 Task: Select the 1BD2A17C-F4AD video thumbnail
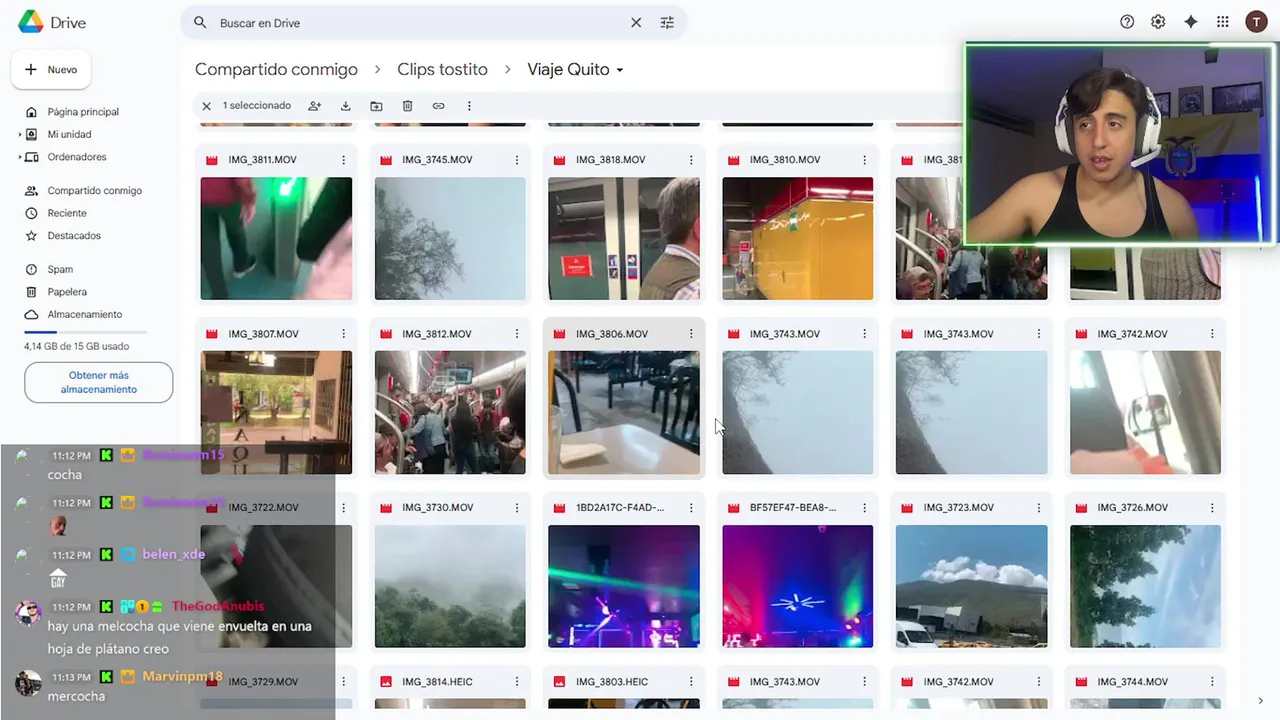point(624,586)
